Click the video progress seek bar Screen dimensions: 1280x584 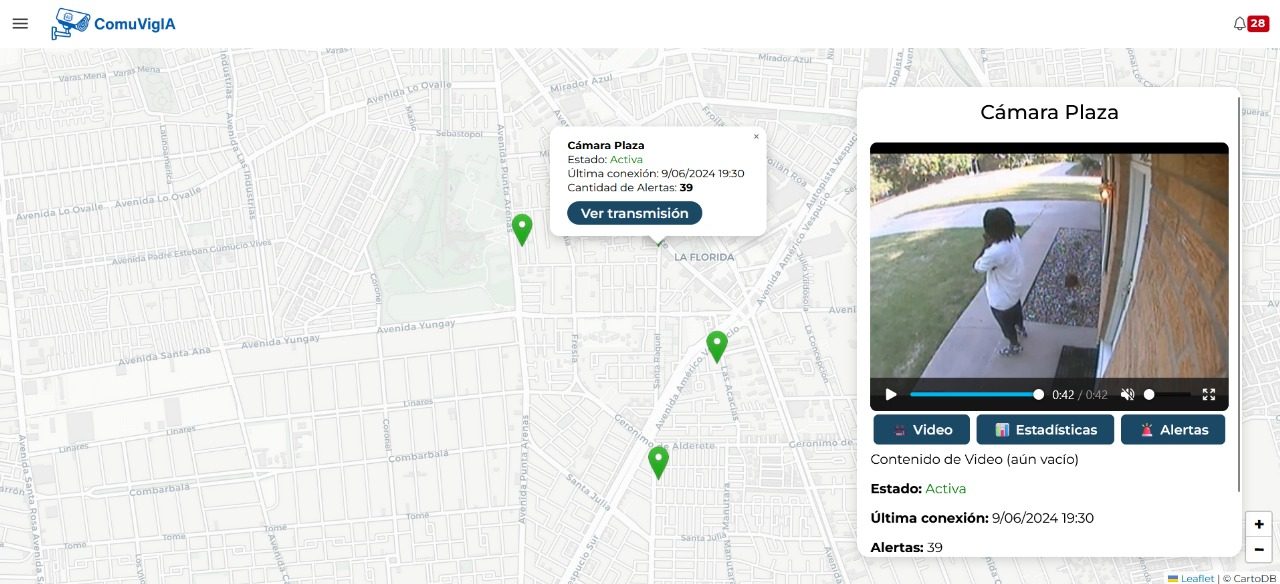[x=975, y=395]
